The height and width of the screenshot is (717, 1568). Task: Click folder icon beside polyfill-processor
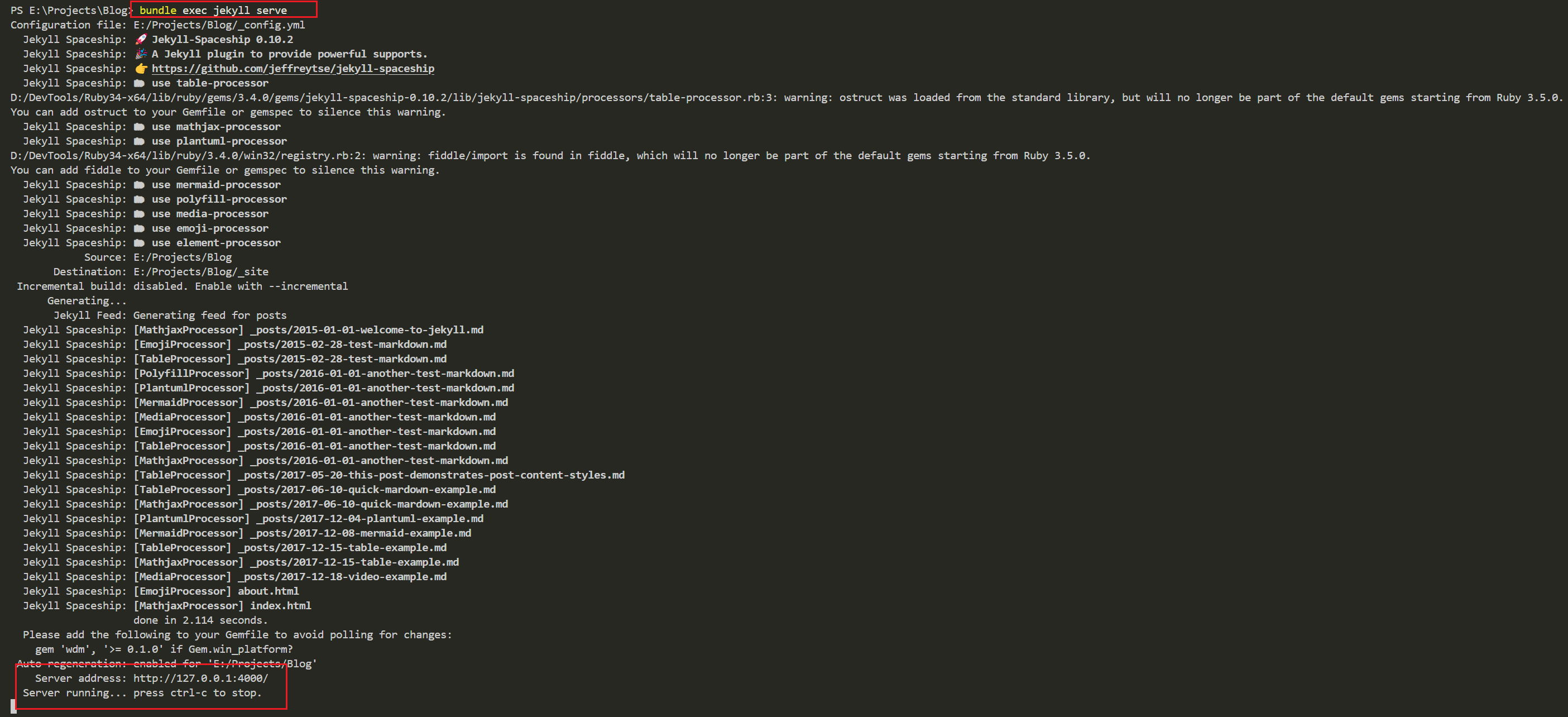140,200
